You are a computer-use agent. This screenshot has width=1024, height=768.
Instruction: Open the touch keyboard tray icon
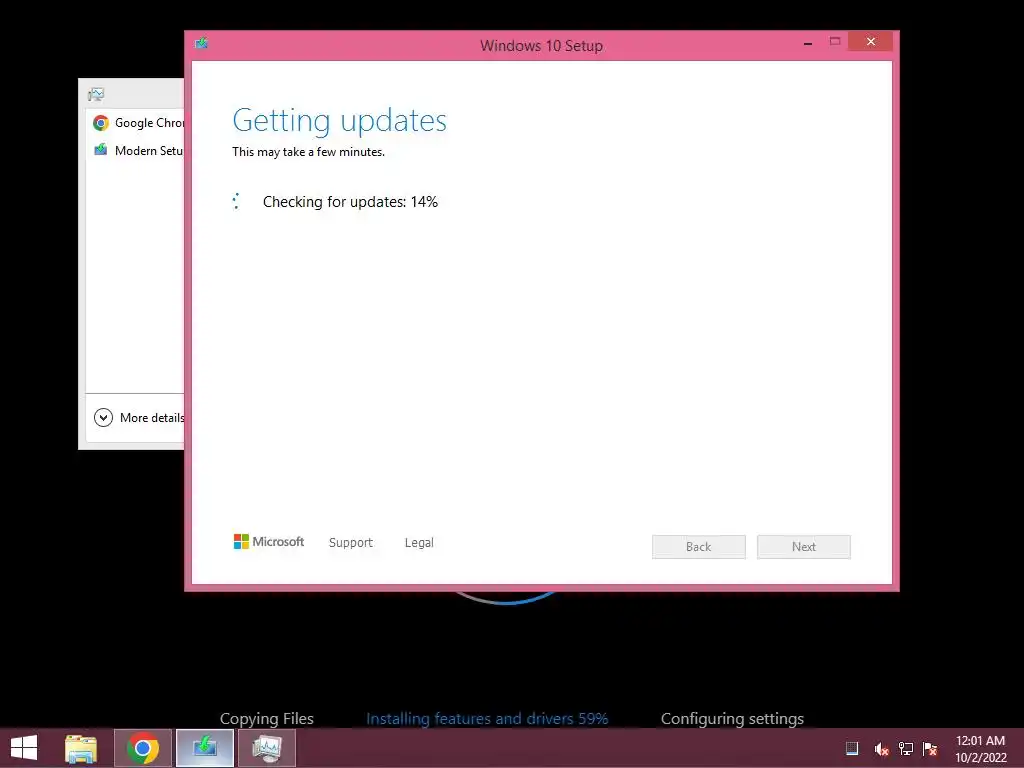(x=852, y=748)
